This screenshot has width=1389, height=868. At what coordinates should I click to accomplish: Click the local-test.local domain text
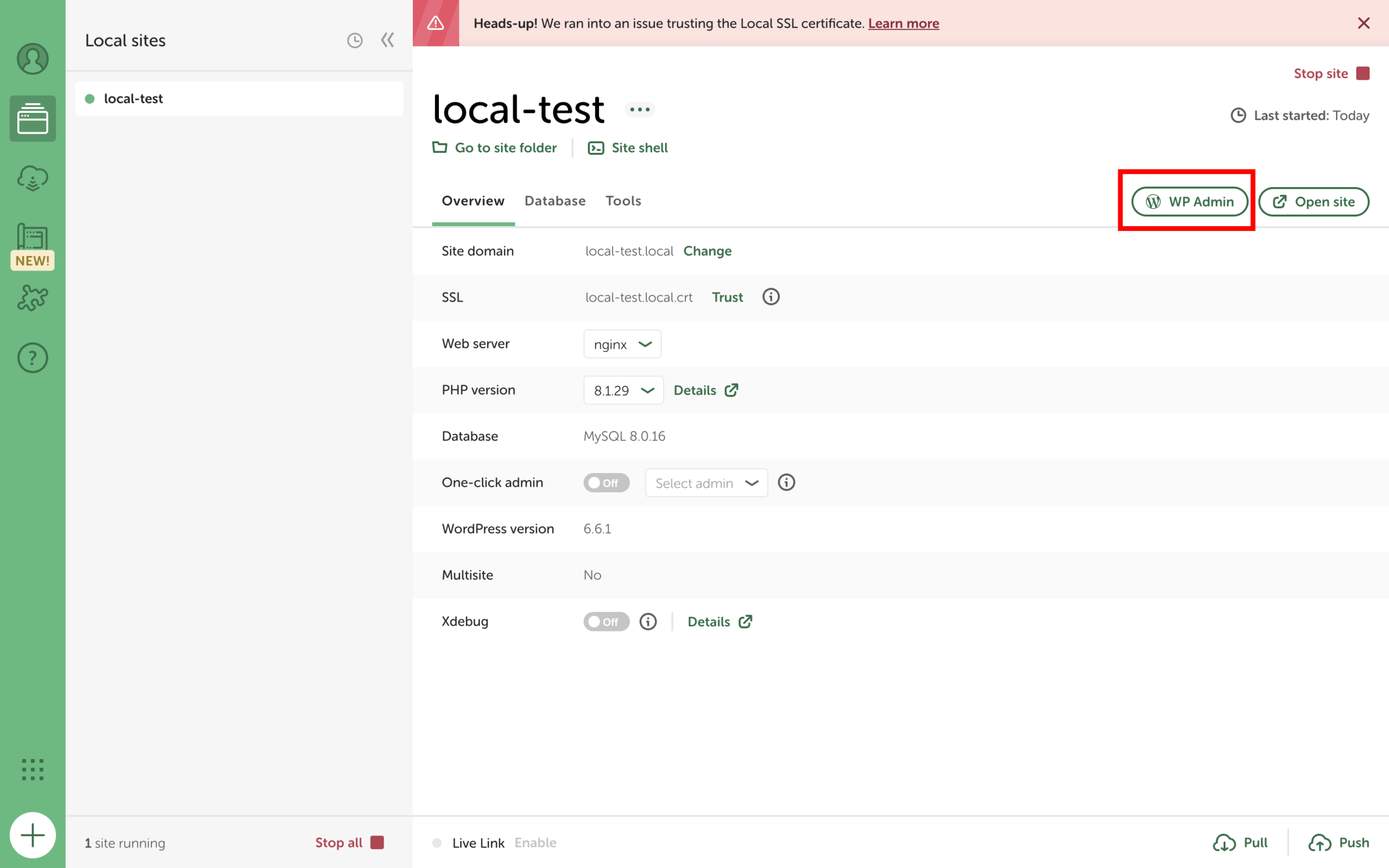point(629,251)
